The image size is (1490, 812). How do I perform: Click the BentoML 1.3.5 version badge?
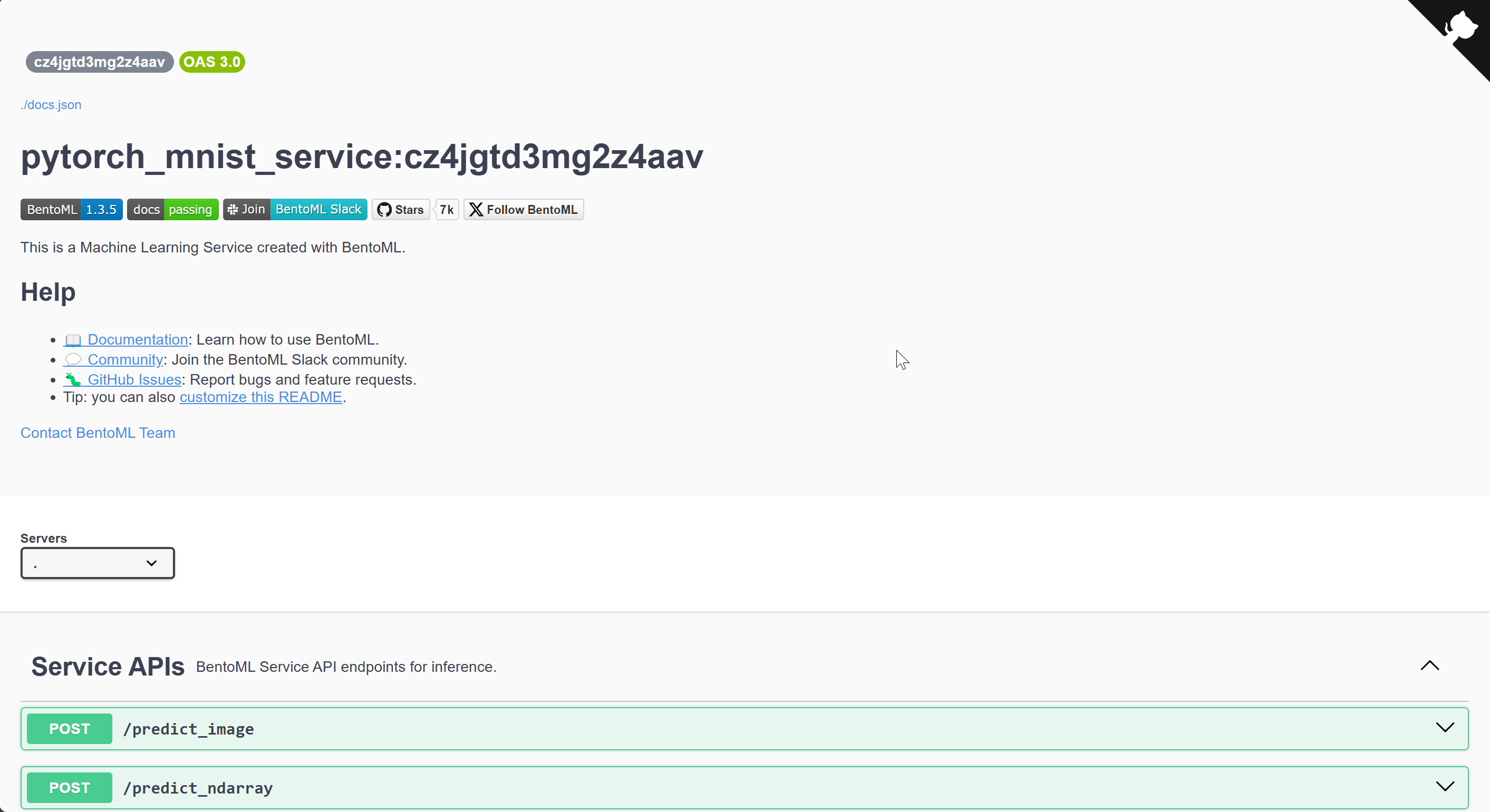click(x=71, y=209)
